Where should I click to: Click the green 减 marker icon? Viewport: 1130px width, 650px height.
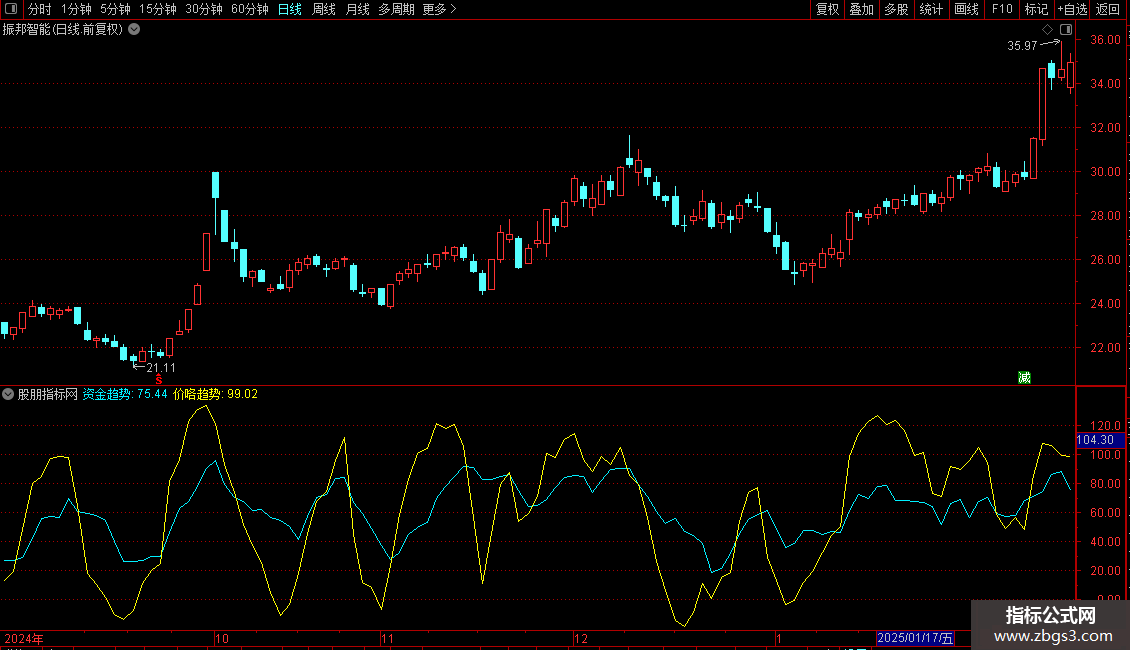click(x=1024, y=377)
